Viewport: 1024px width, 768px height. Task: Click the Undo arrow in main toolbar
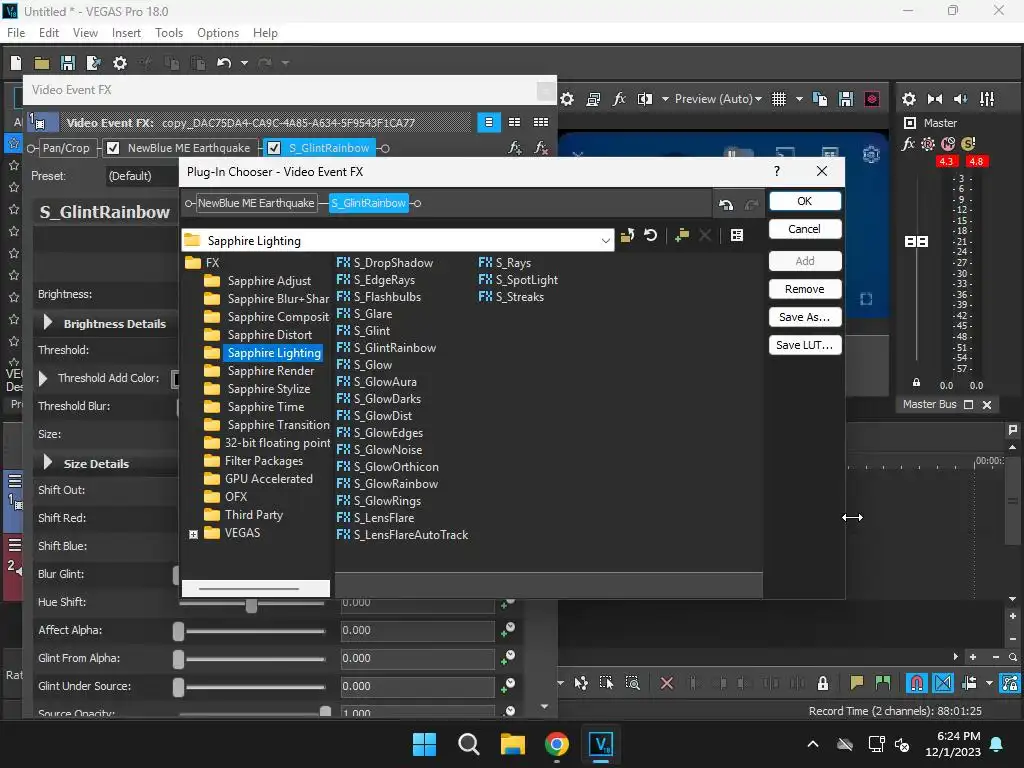click(224, 63)
